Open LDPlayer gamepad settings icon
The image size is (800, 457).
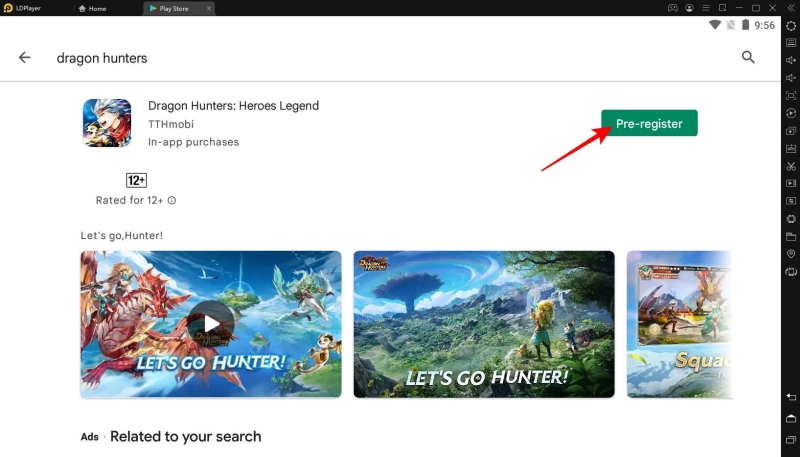point(673,8)
